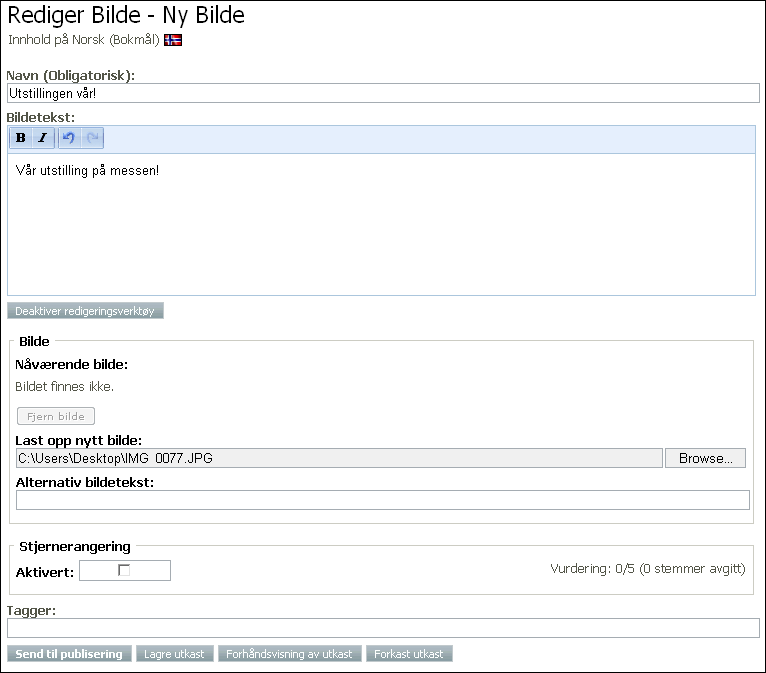Click the Alternativ bildetekst input field
766x673 pixels.
pos(383,500)
